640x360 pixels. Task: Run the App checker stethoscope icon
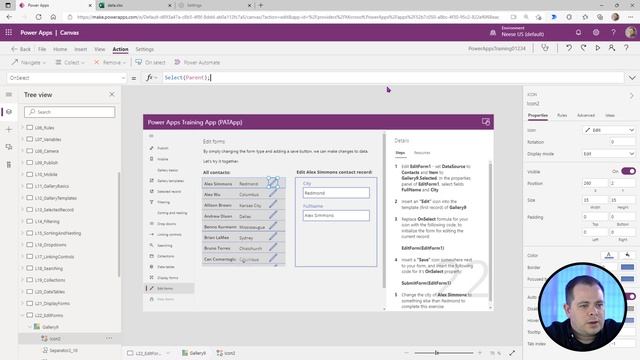click(x=545, y=48)
